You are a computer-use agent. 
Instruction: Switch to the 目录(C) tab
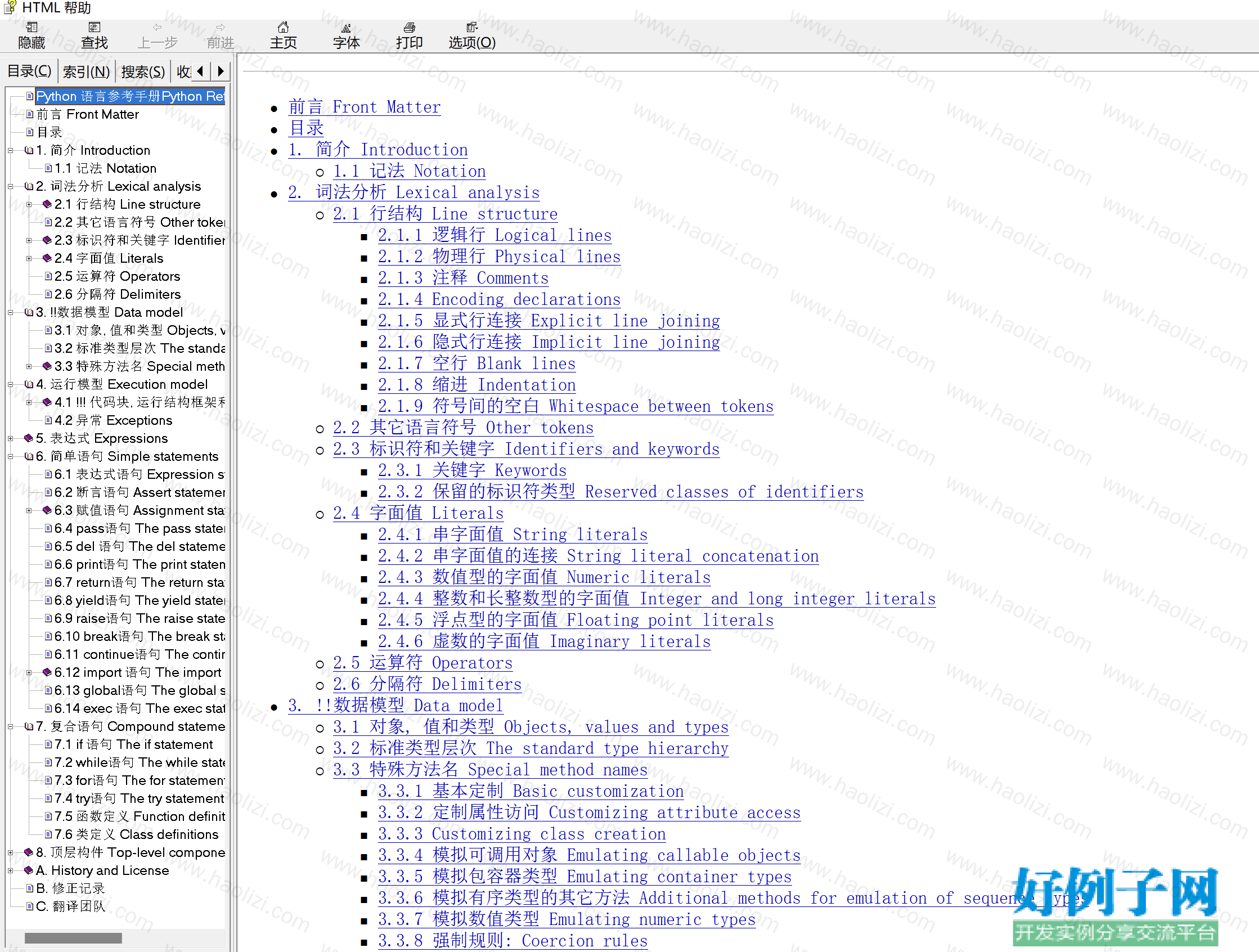[x=30, y=71]
